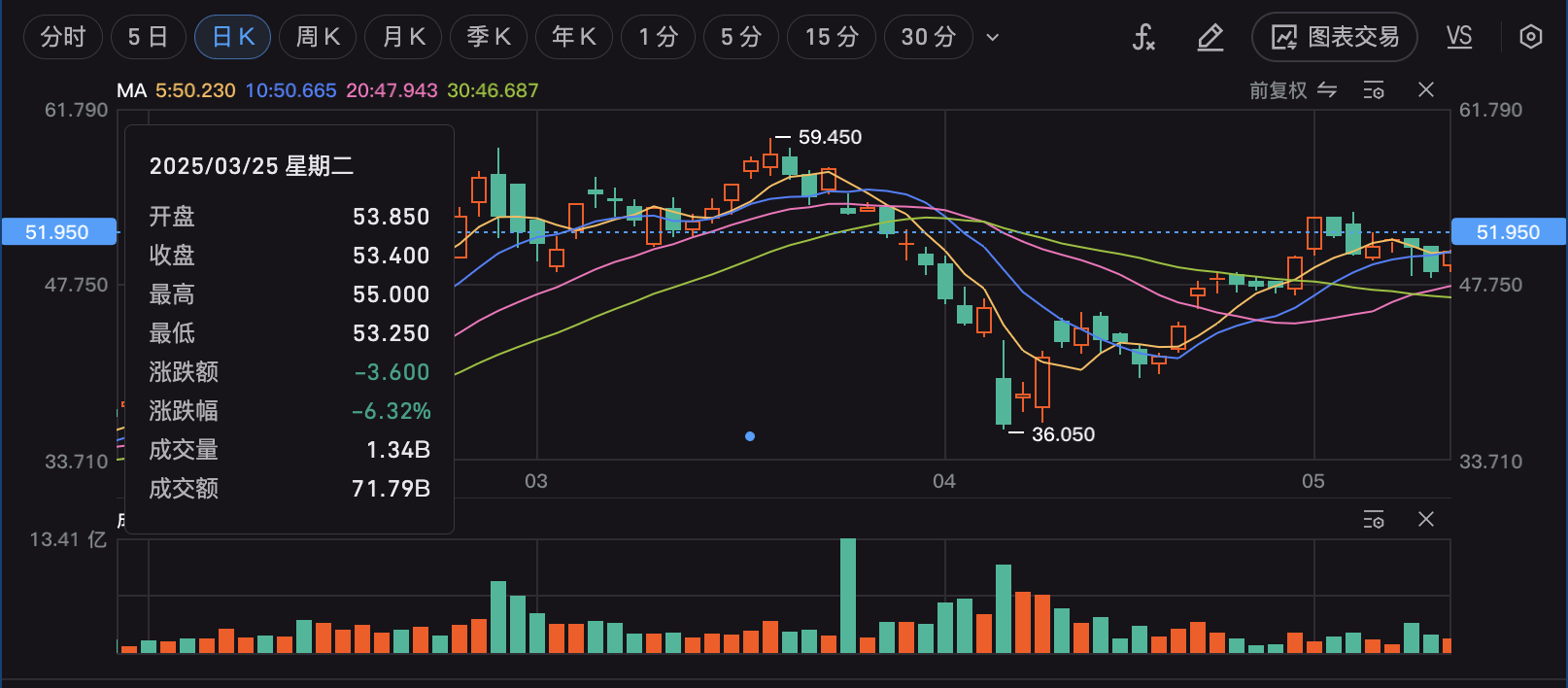Click the MA30 value 30:46.687
Screen dimensions: 1568x688
click(x=493, y=90)
